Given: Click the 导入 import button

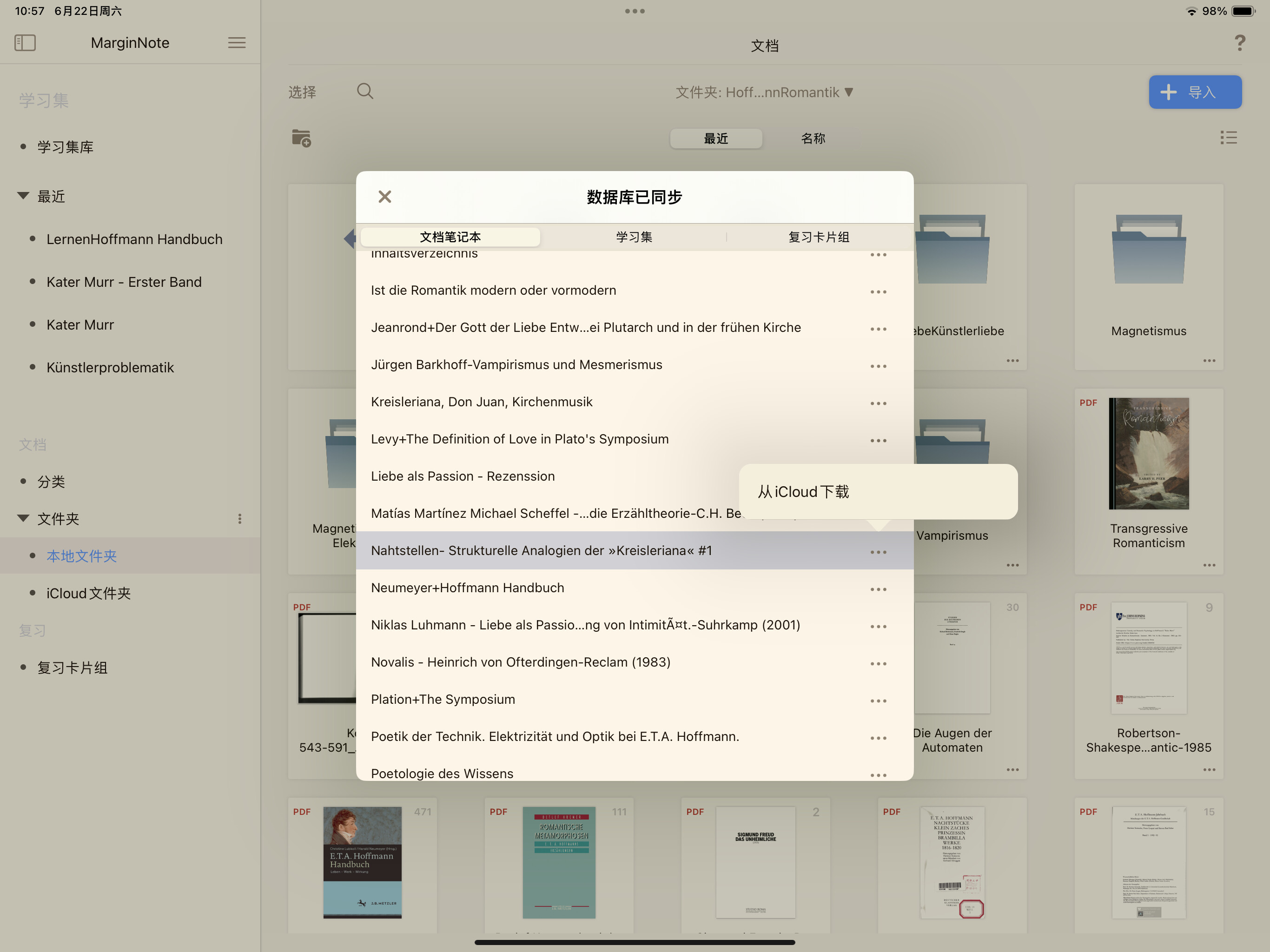Looking at the screenshot, I should 1195,92.
